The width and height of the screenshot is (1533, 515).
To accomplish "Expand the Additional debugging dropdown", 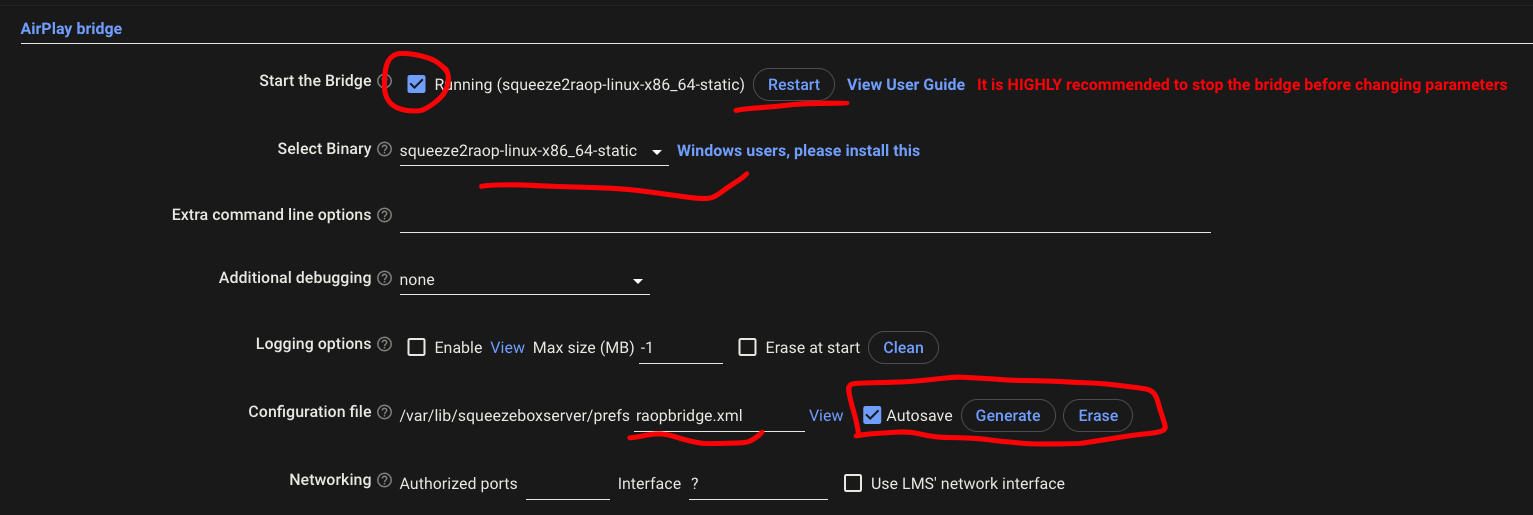I will [x=524, y=281].
